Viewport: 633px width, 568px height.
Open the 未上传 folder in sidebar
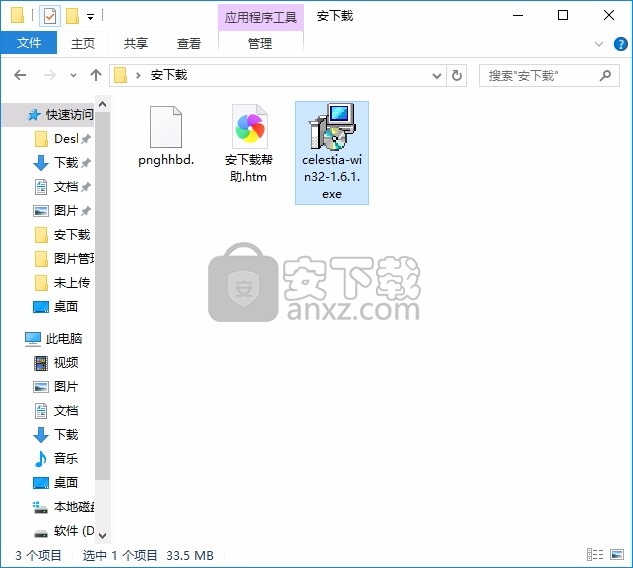tap(63, 283)
